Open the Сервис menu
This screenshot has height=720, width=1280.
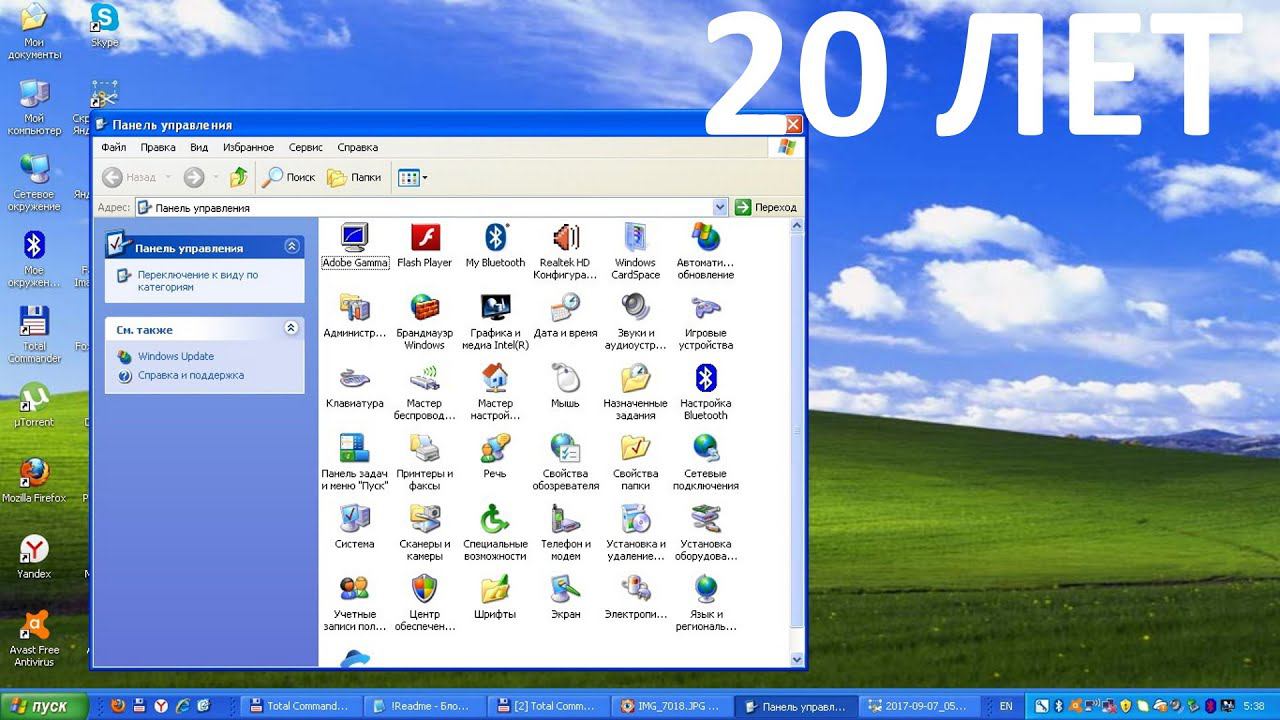coord(305,147)
